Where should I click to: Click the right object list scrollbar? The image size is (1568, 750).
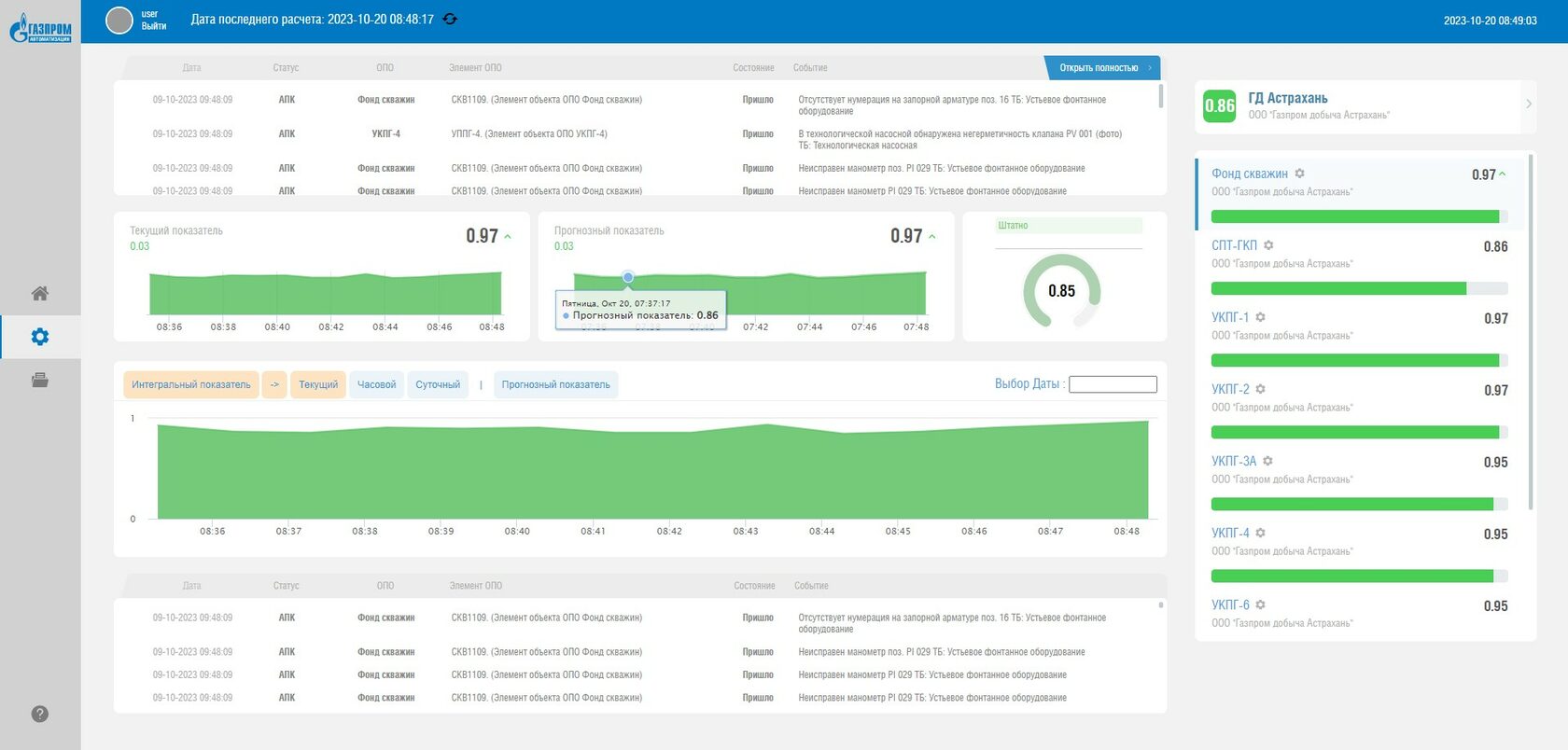pyautogui.click(x=1531, y=331)
